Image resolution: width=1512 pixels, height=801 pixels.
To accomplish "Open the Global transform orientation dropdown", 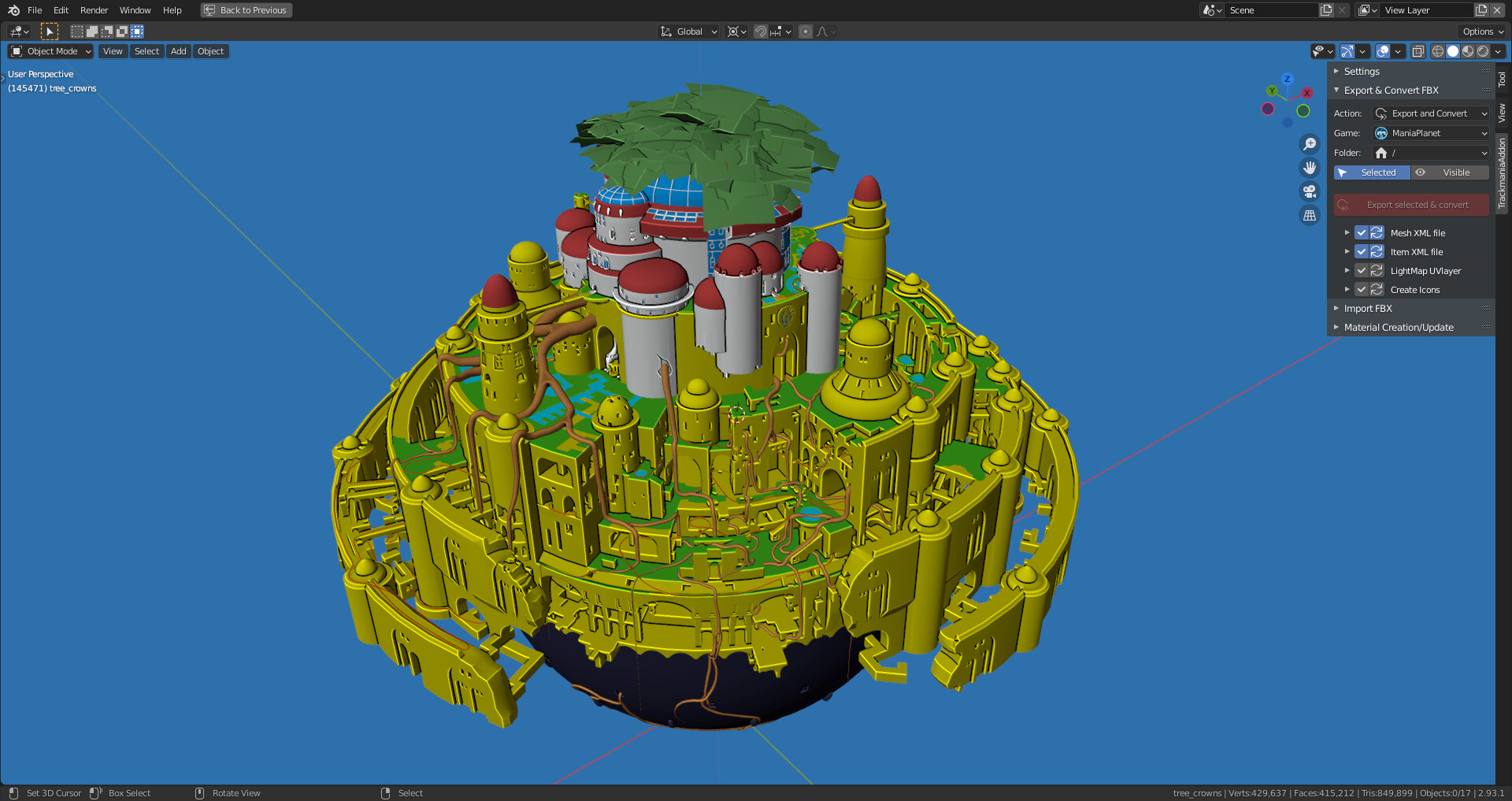I will 688,32.
